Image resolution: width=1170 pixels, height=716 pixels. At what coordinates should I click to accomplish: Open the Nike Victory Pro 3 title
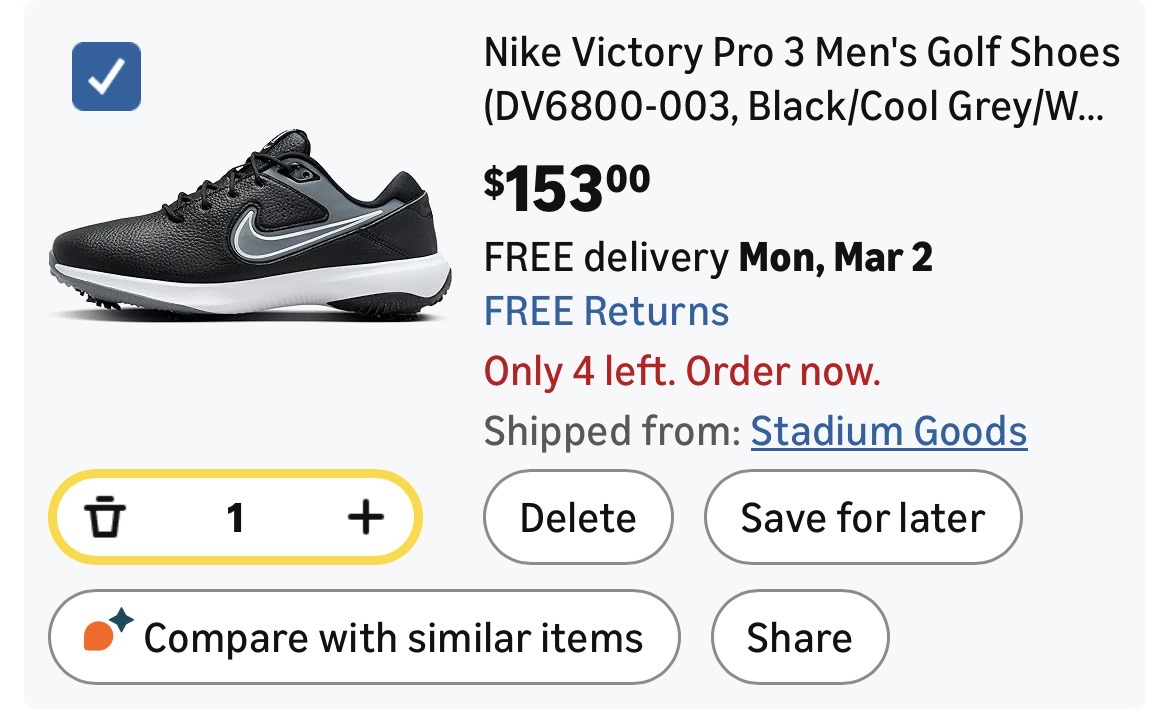[x=801, y=53]
